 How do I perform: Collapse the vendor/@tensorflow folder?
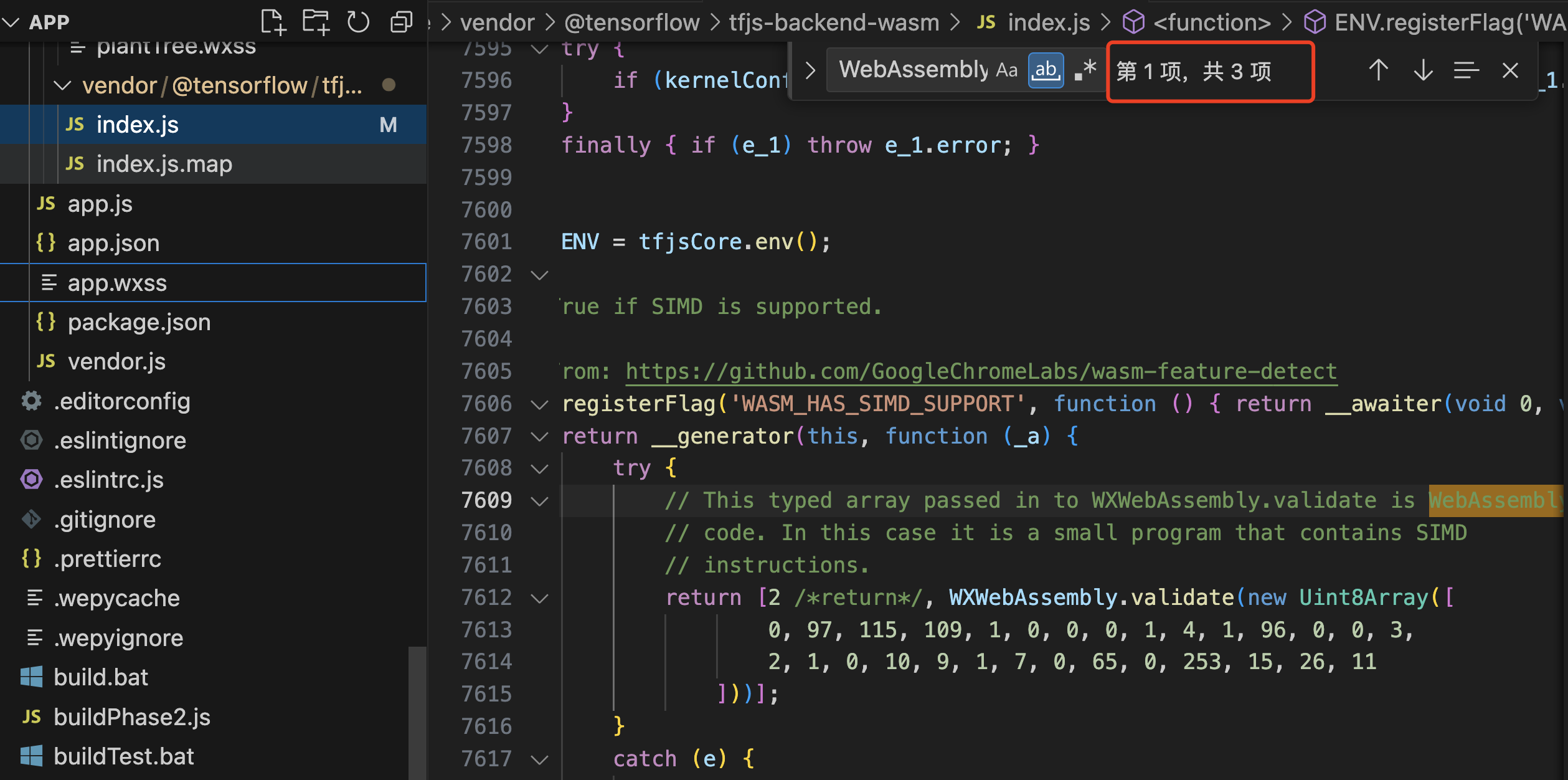click(62, 85)
